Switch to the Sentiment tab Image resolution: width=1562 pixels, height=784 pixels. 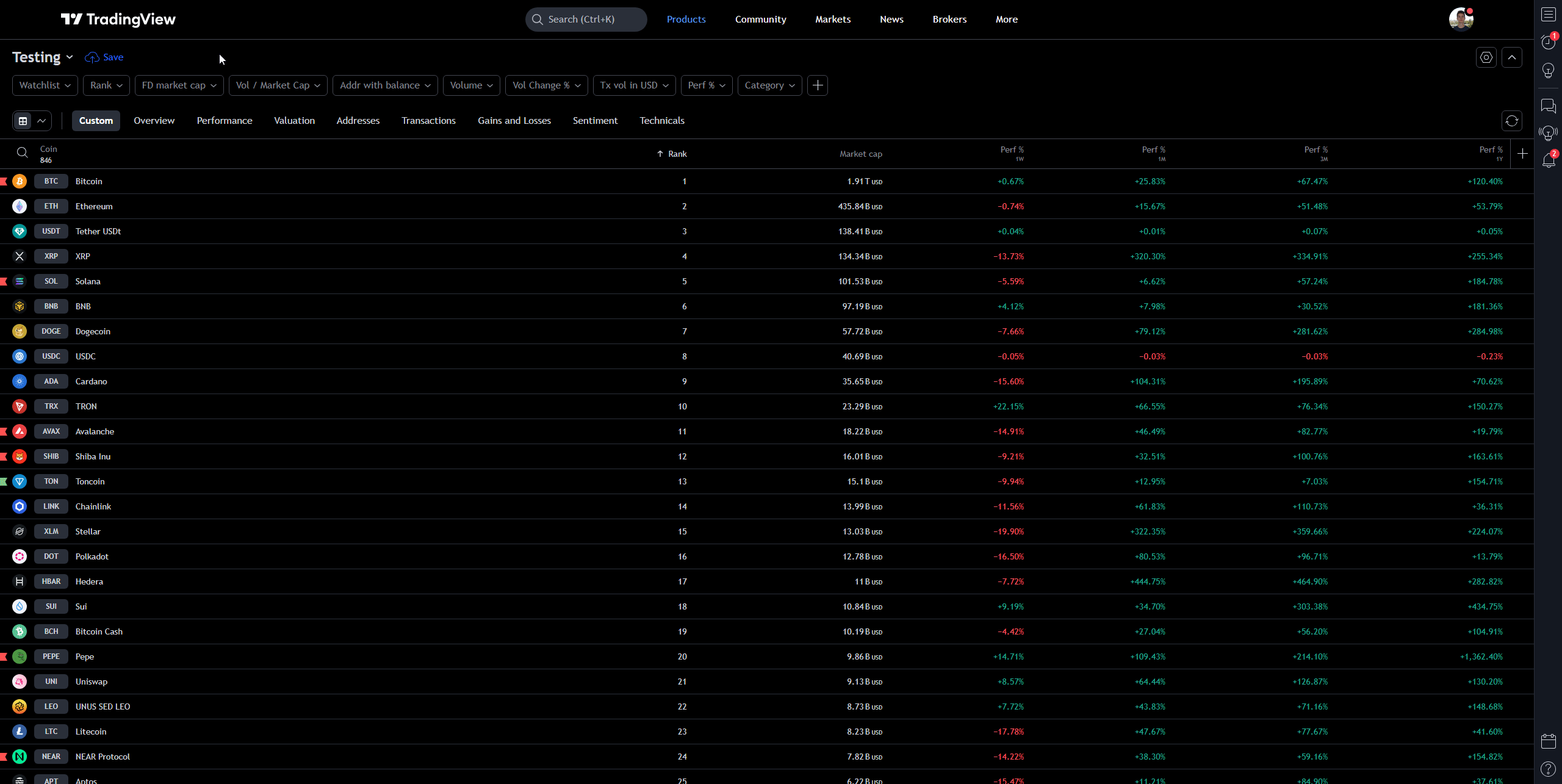tap(596, 121)
